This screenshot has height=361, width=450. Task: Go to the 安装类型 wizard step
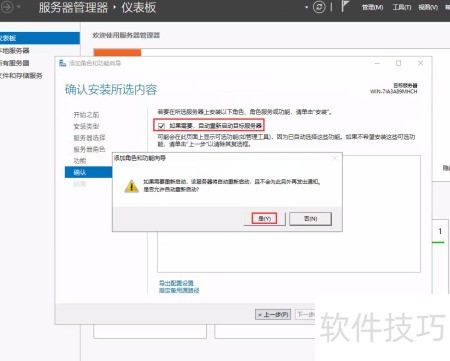coord(86,126)
